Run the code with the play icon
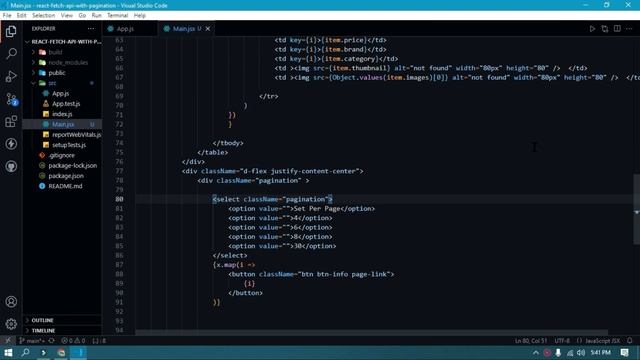Image resolution: width=640 pixels, height=360 pixels. point(592,29)
